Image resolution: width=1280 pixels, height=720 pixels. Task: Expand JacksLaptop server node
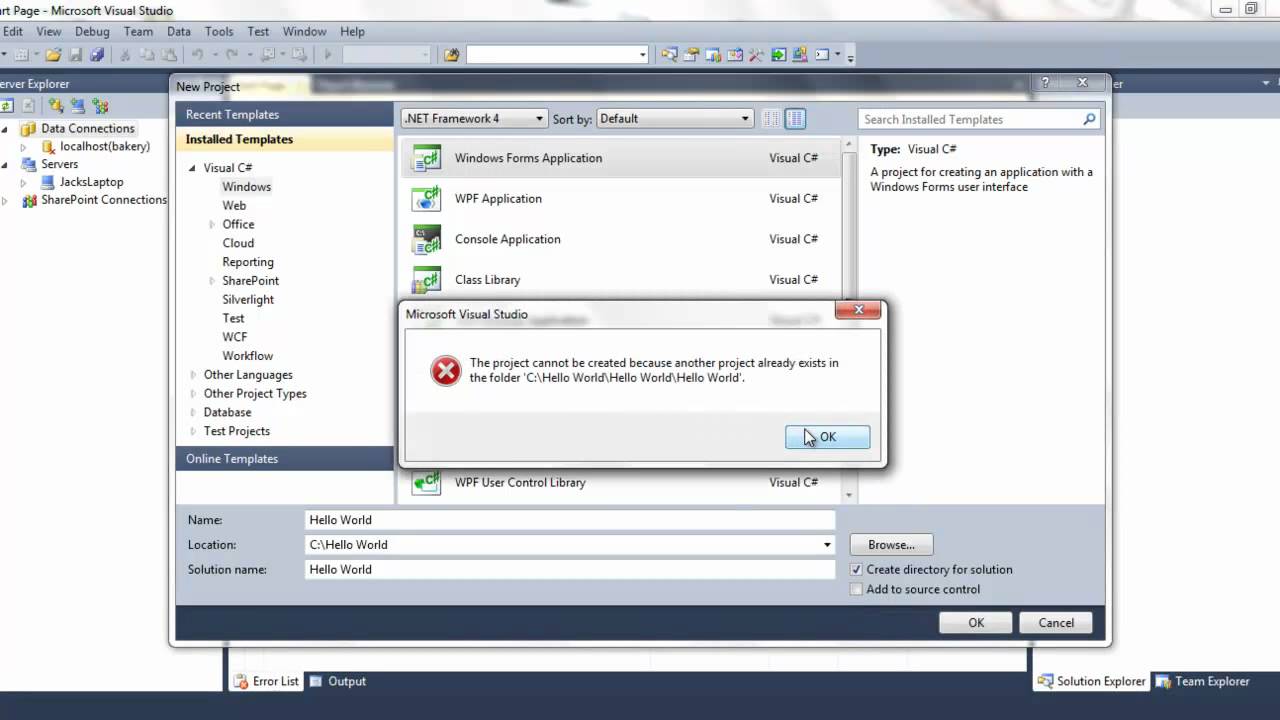(x=23, y=183)
